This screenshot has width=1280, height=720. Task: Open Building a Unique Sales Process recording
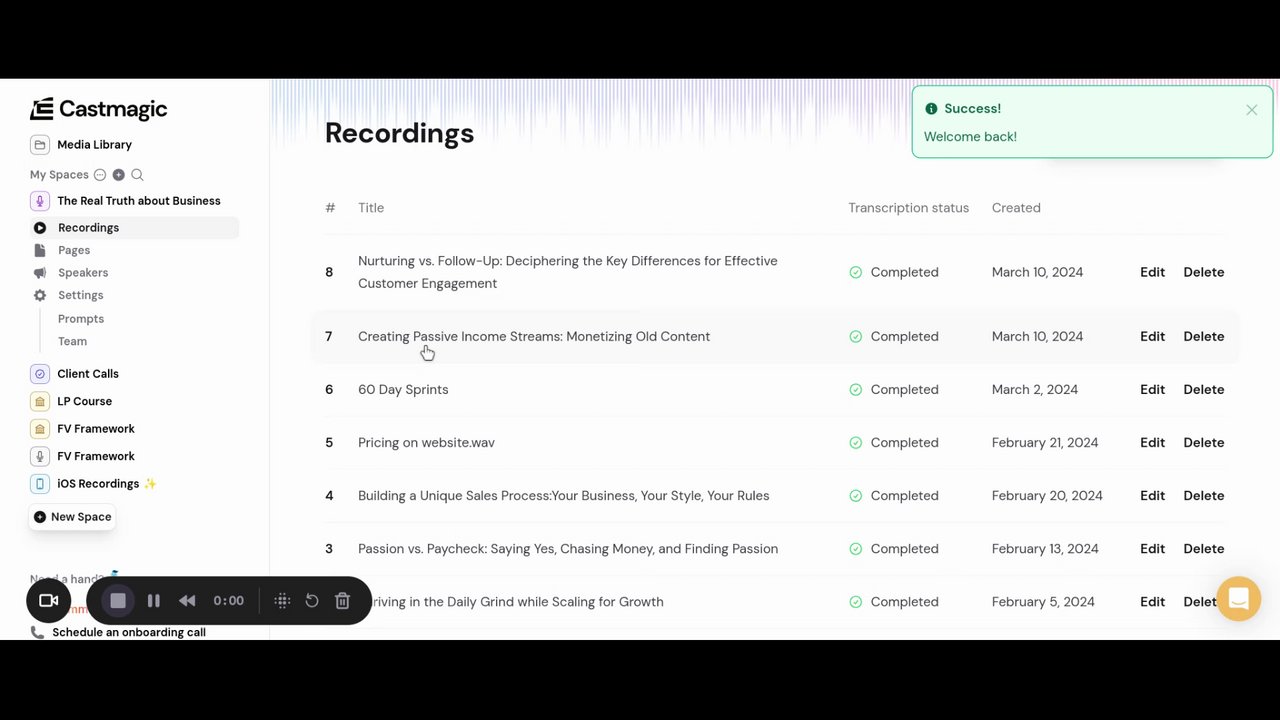click(563, 495)
